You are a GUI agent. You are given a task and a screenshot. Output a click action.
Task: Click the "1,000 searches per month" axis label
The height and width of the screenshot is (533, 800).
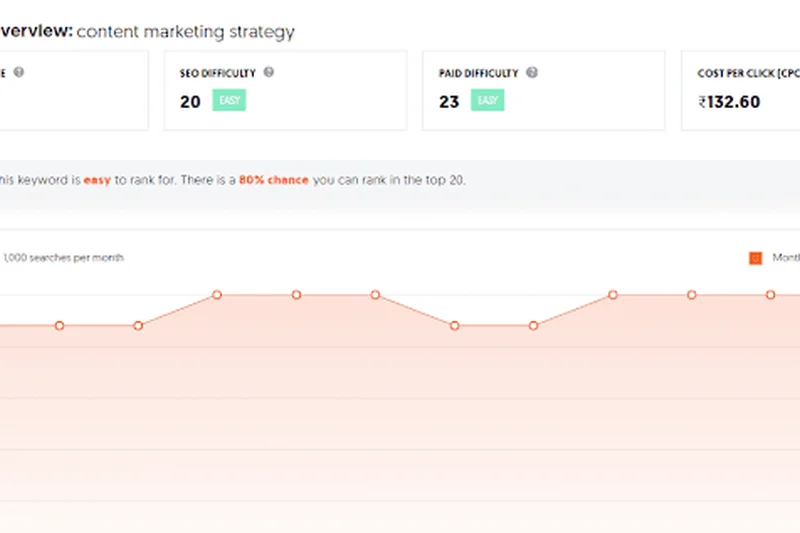coord(63,258)
